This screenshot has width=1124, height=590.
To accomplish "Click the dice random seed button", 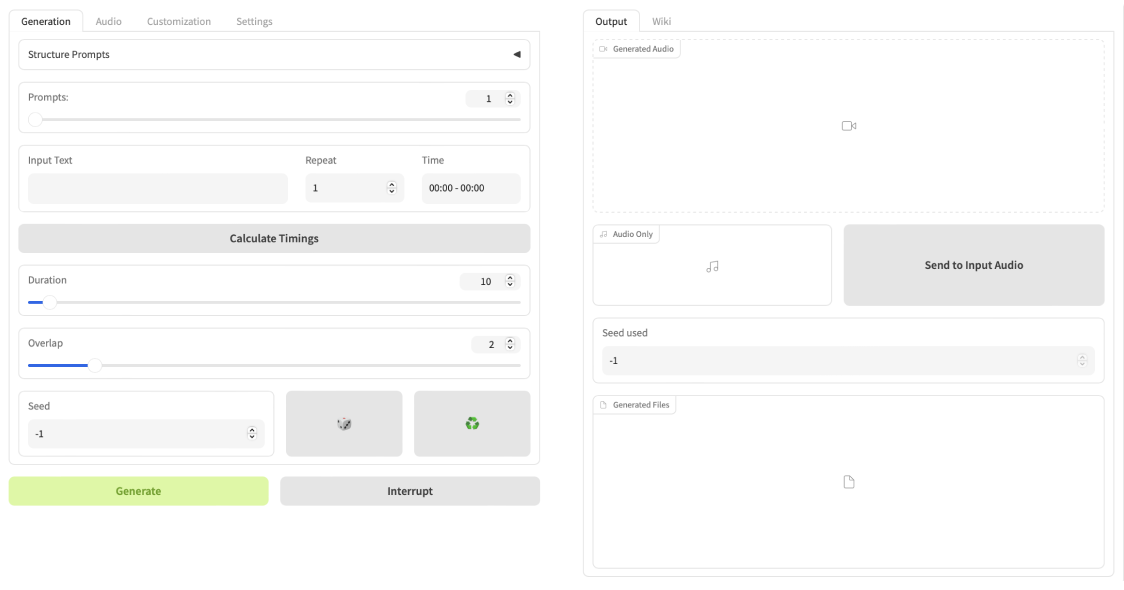I will pos(344,424).
